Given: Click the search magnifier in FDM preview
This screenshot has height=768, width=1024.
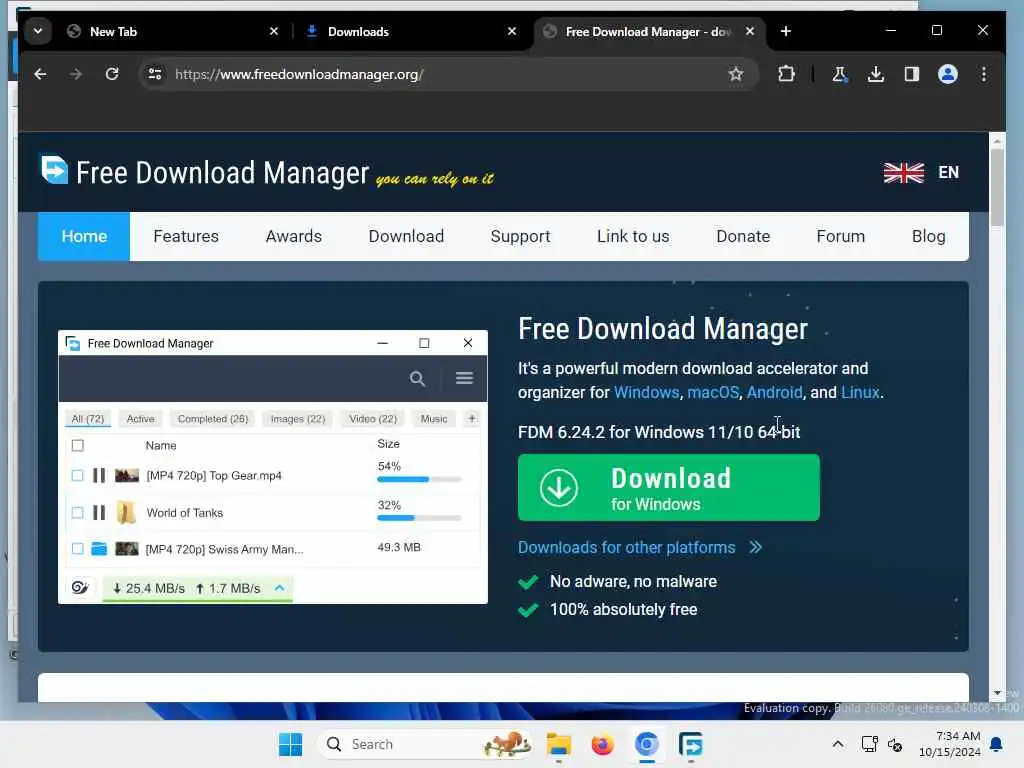Looking at the screenshot, I should (417, 379).
